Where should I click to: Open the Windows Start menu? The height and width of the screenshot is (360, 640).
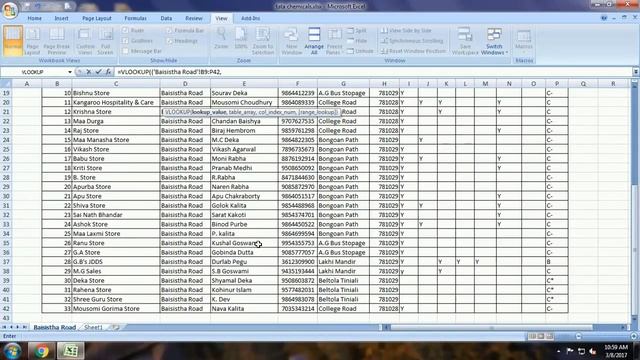[x=13, y=351]
